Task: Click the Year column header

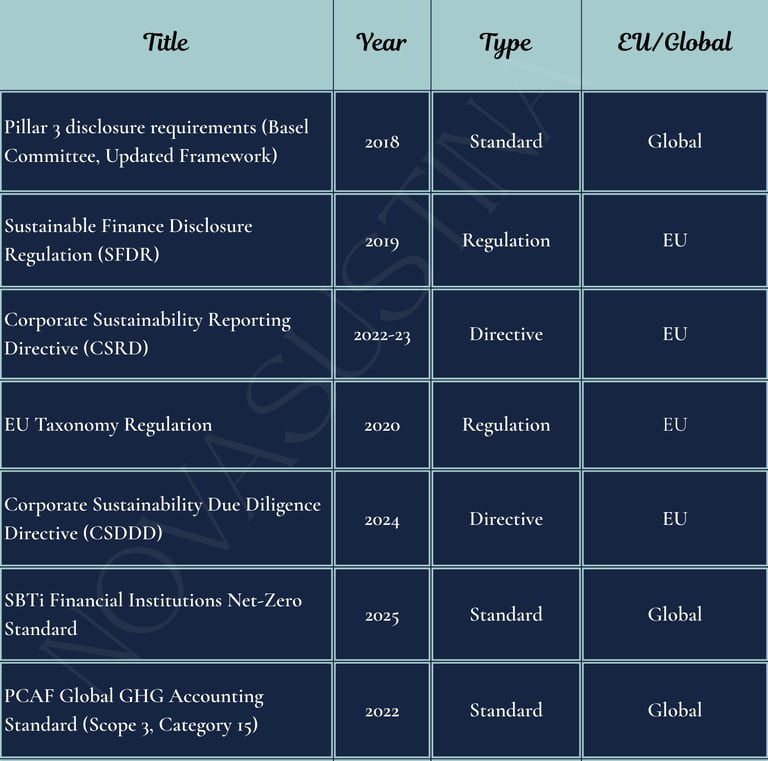Action: tap(382, 42)
